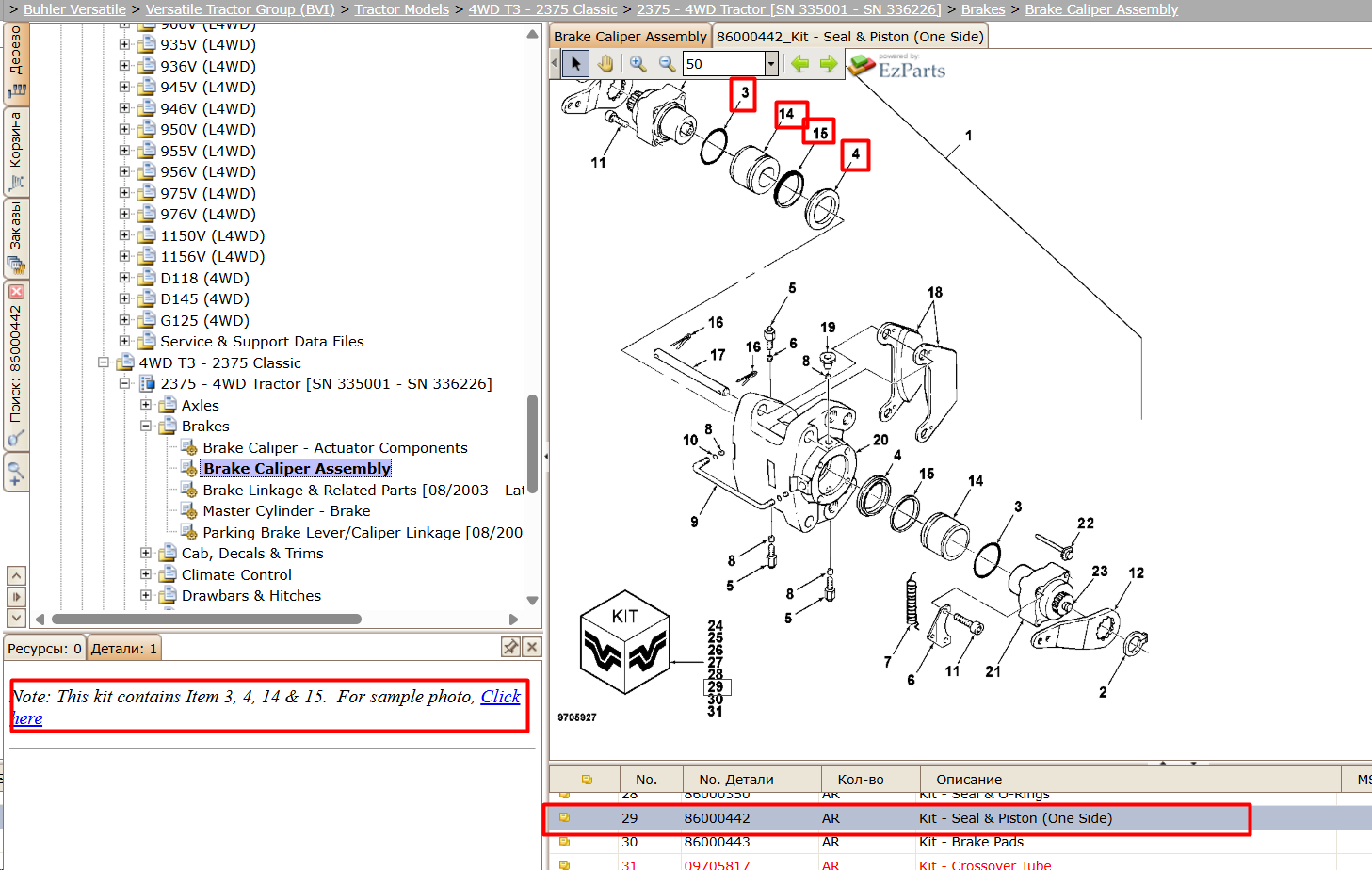Switch to the Ресурсы: 0 tab
1372x870 pixels.
[44, 649]
